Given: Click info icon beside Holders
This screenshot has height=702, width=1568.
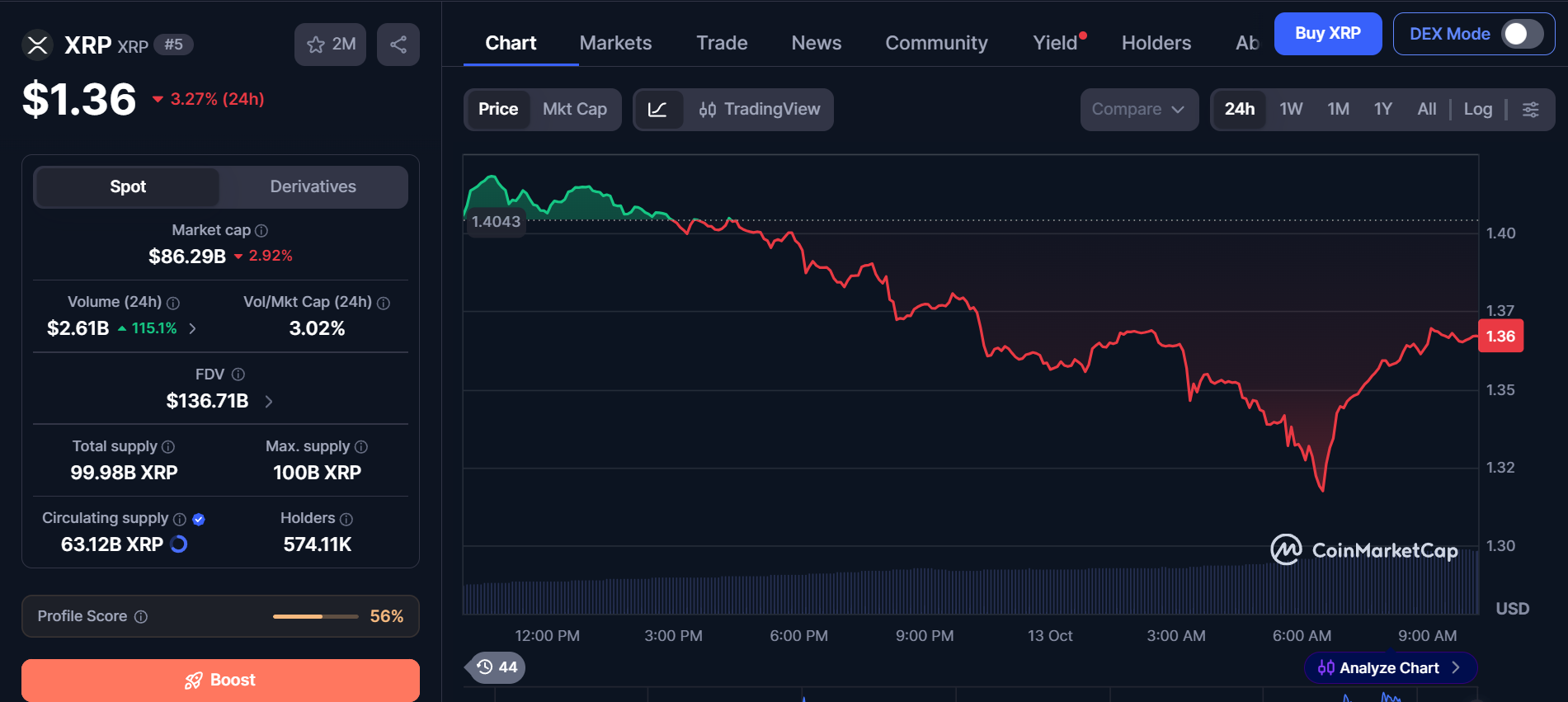Looking at the screenshot, I should 346,519.
